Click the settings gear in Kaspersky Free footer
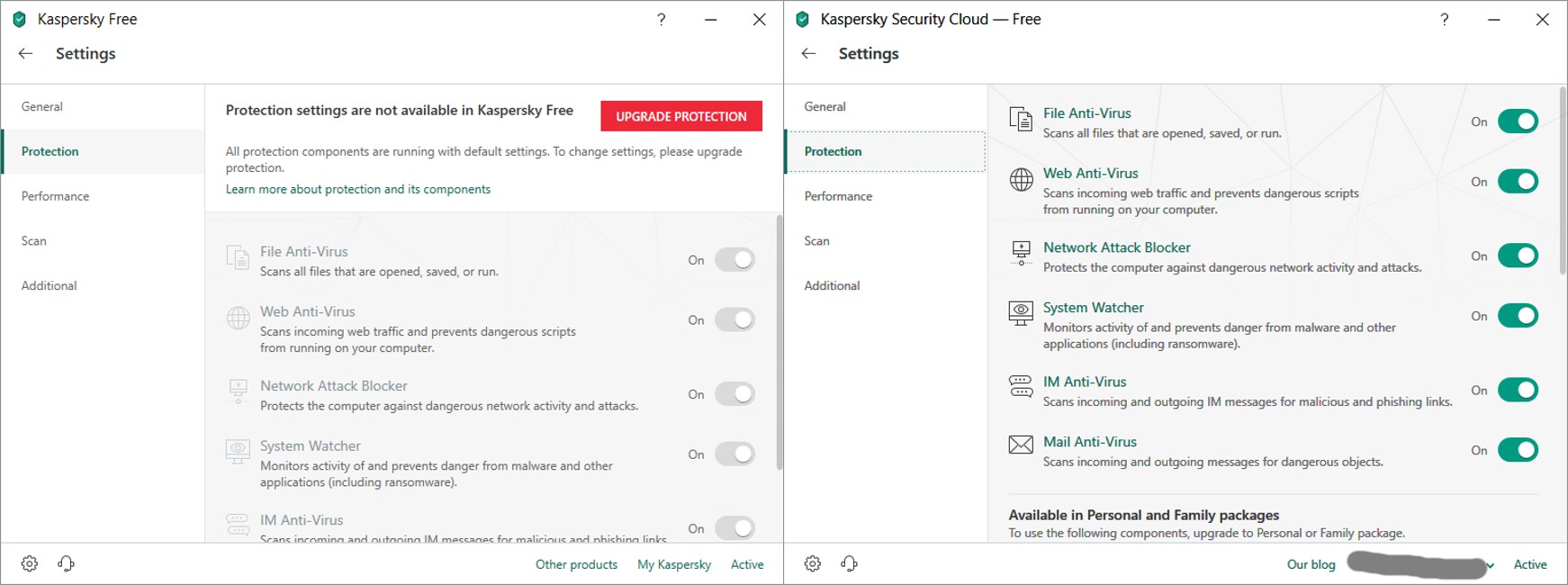The height and width of the screenshot is (585, 1568). click(30, 564)
